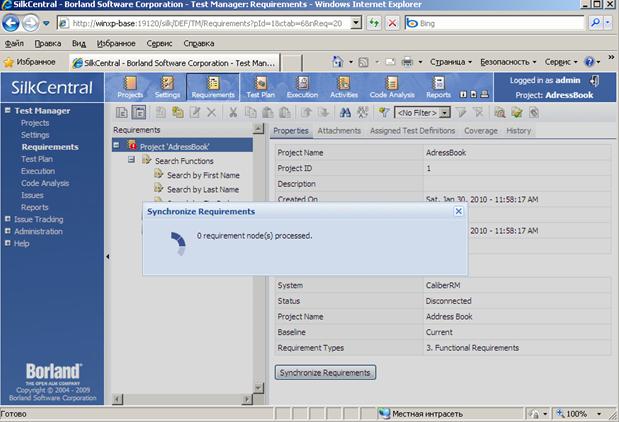Image resolution: width=619 pixels, height=422 pixels.
Task: Expand the Administration sidebar section
Action: pyautogui.click(x=8, y=231)
